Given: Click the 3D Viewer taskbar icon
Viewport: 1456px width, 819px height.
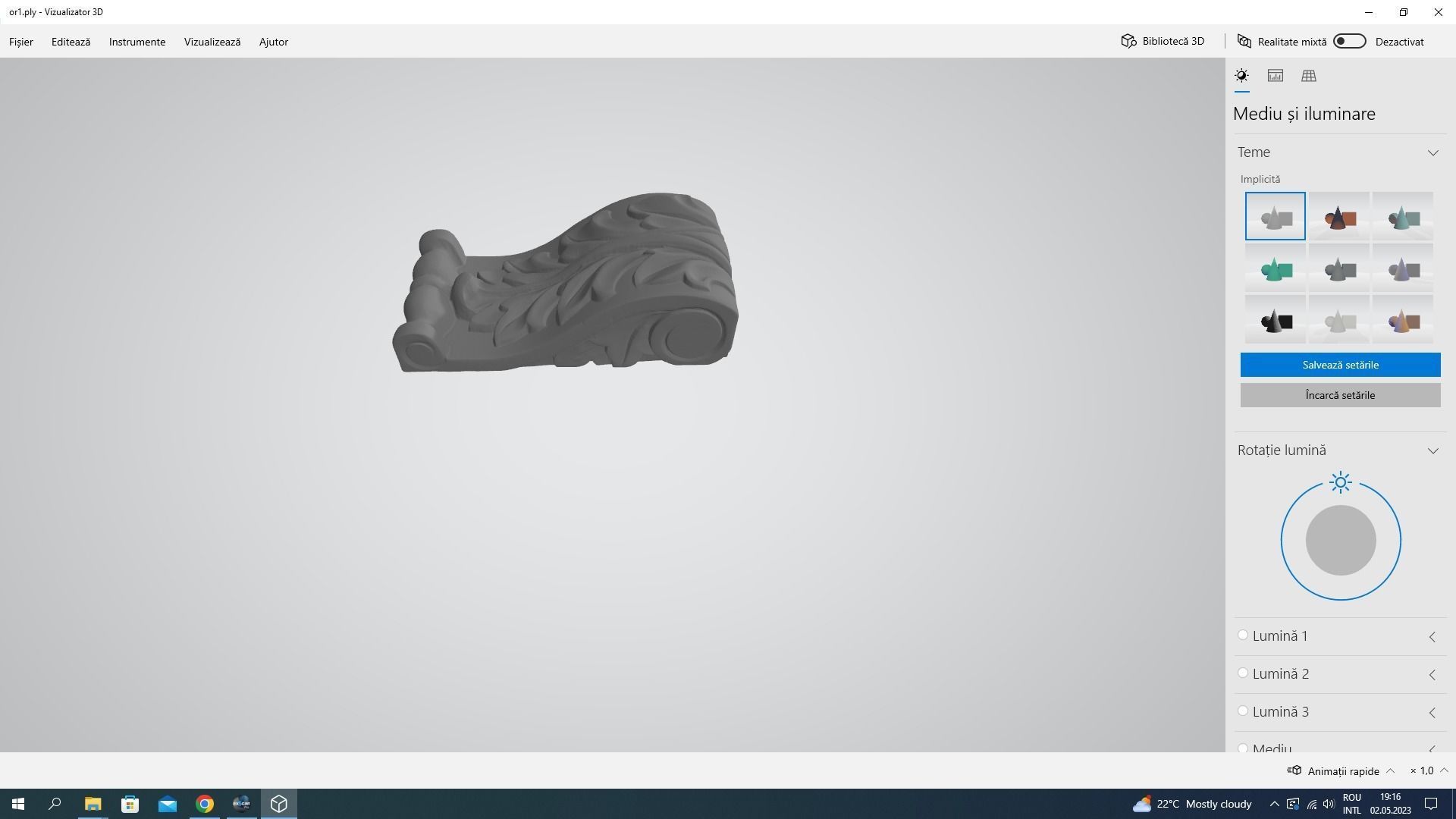Looking at the screenshot, I should [279, 804].
